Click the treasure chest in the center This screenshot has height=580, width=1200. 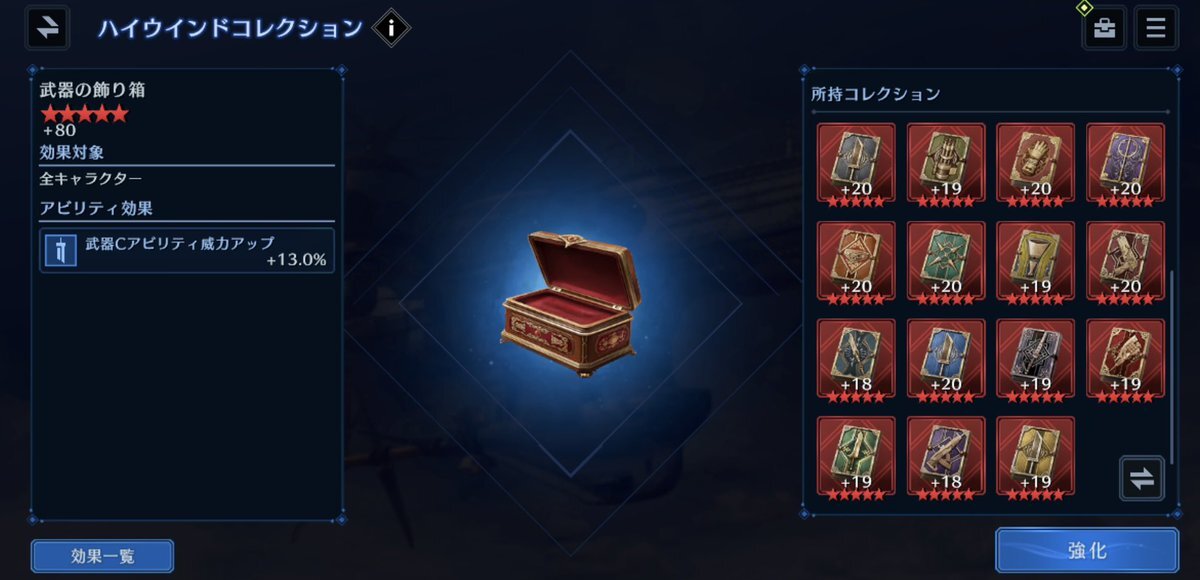567,302
